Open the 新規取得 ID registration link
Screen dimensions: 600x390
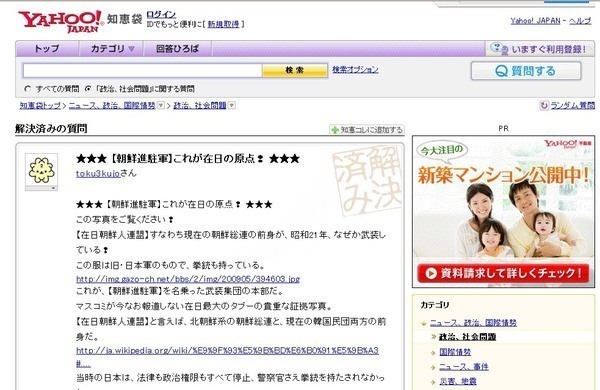click(223, 24)
